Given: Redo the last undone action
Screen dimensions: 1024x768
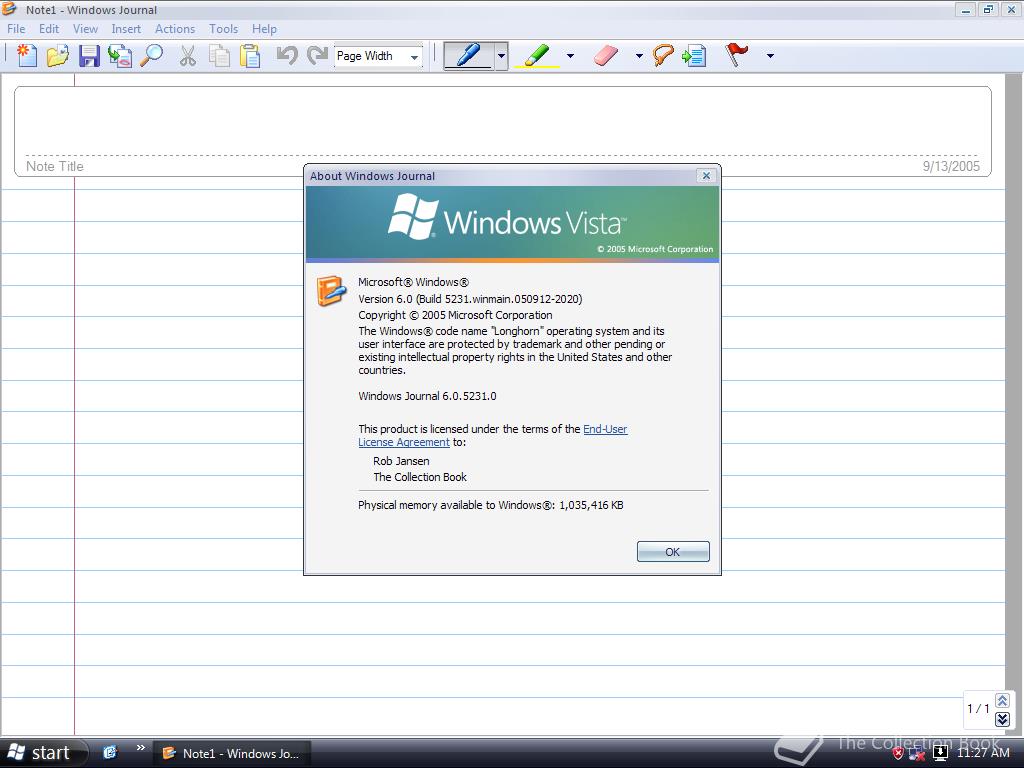Looking at the screenshot, I should (317, 56).
